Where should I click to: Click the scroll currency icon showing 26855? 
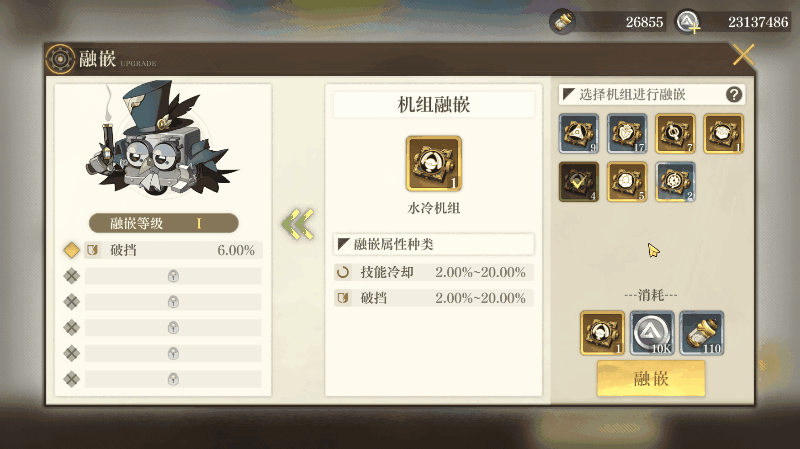[x=562, y=22]
